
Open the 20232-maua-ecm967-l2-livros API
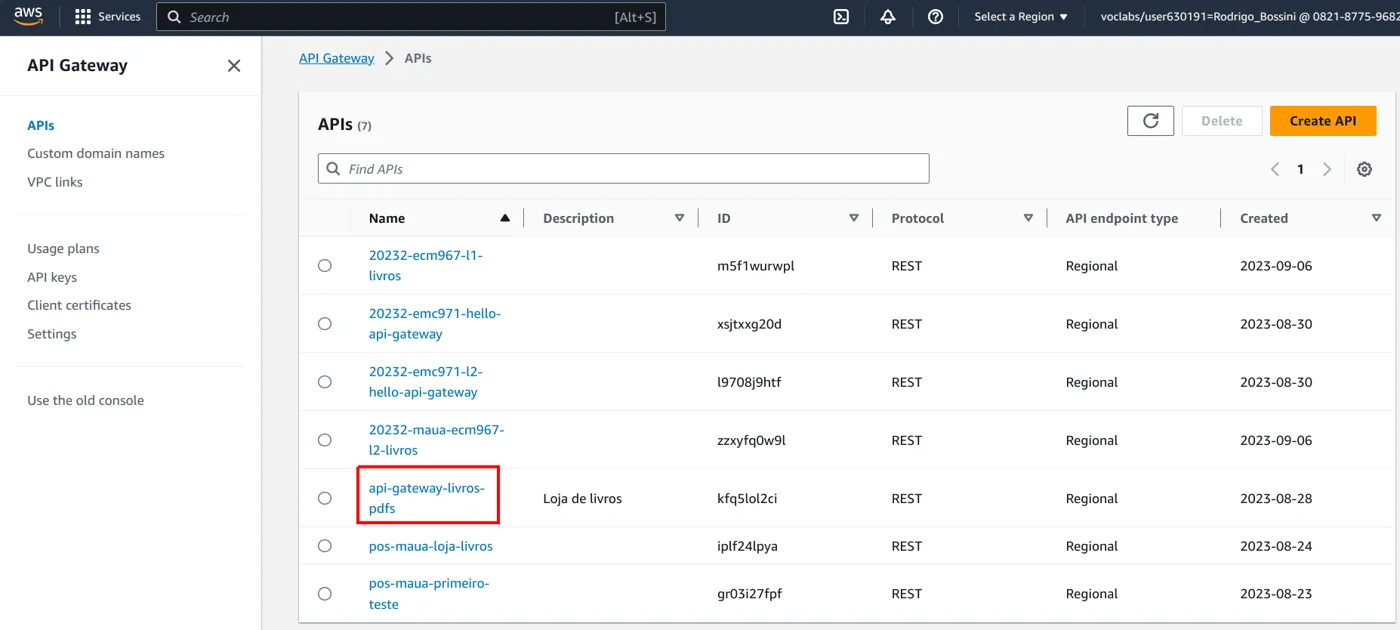(437, 440)
